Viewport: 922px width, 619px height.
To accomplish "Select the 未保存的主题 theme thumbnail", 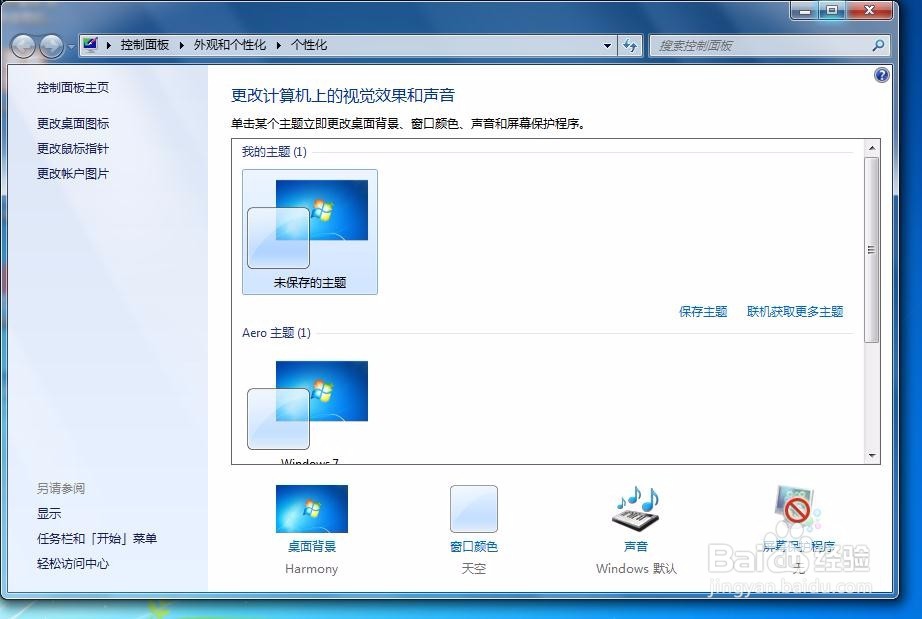I will click(310, 232).
